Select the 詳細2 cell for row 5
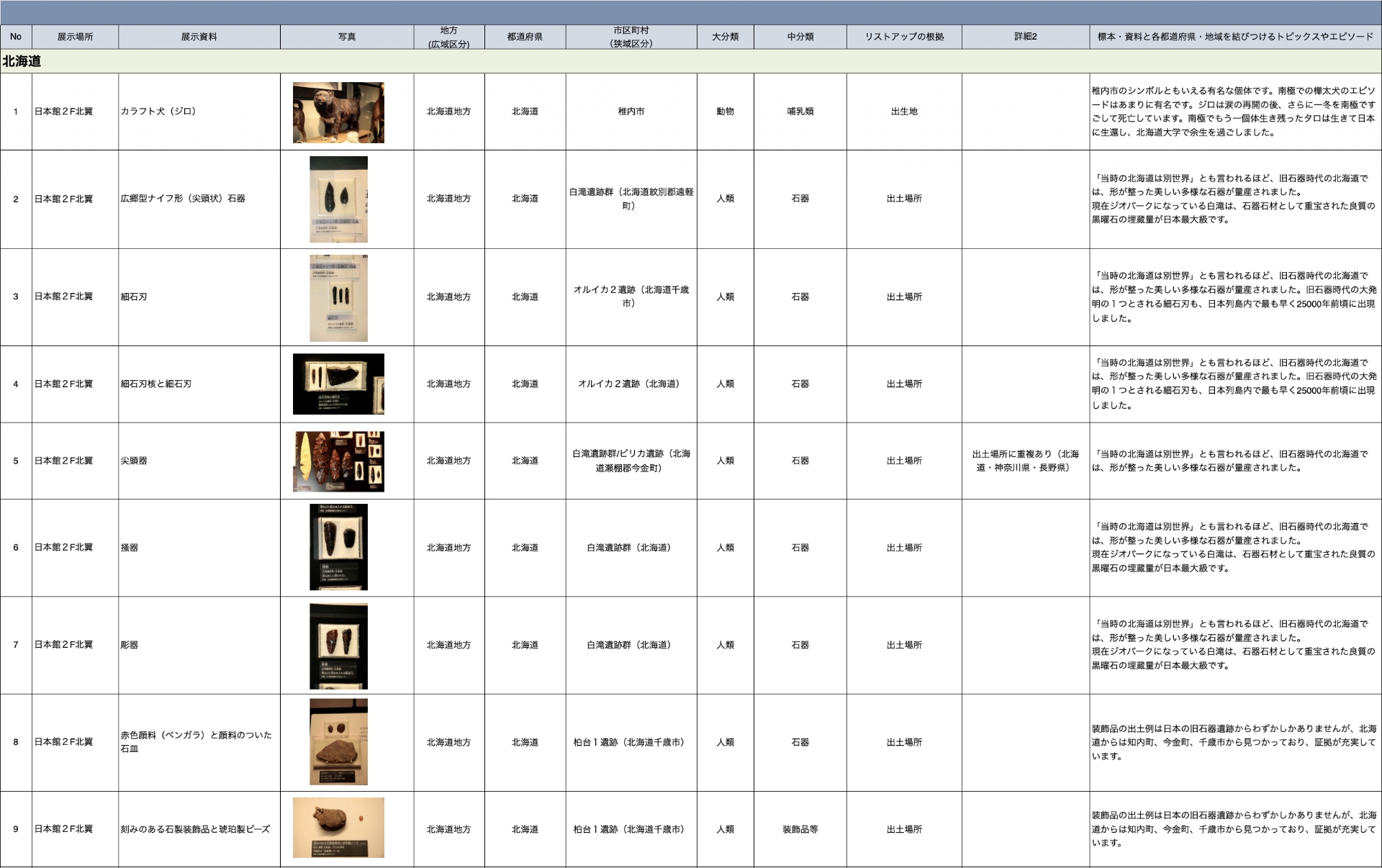Image resolution: width=1382 pixels, height=868 pixels. point(1025,461)
